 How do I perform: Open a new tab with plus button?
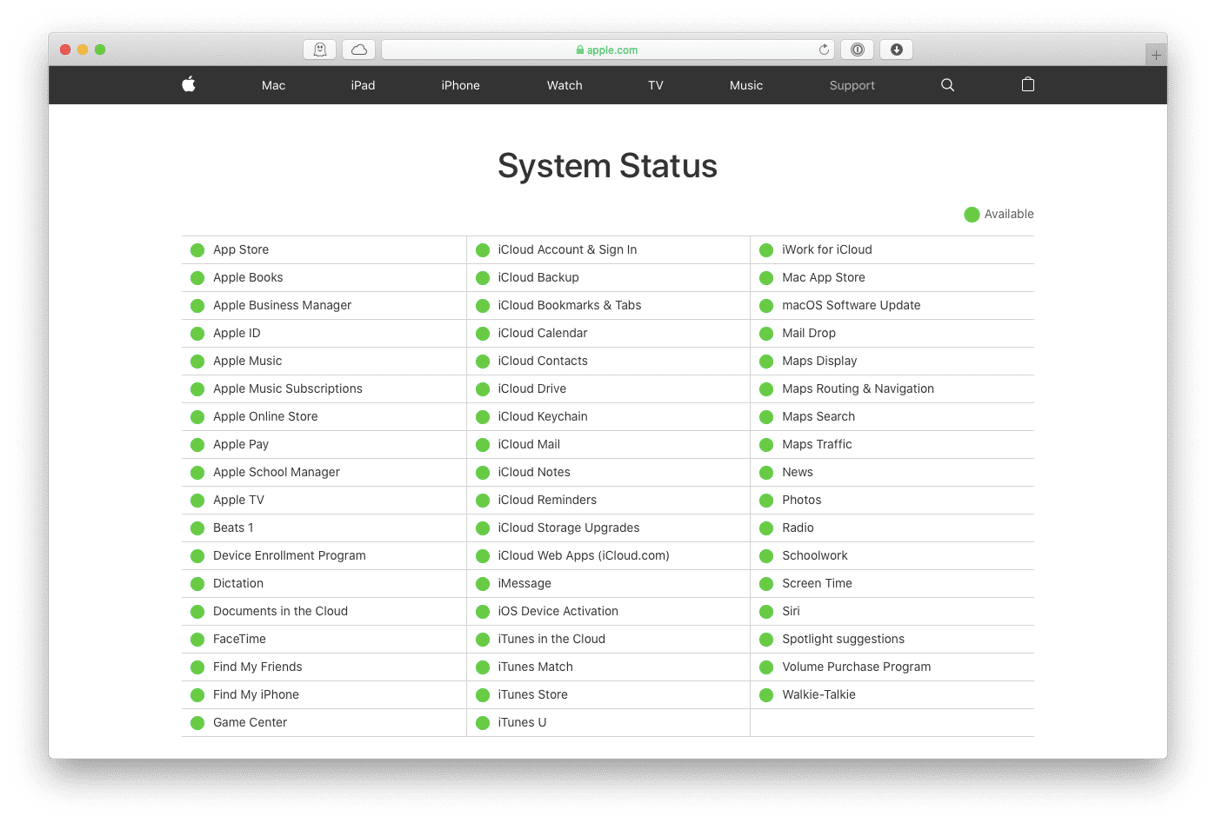pyautogui.click(x=1156, y=55)
